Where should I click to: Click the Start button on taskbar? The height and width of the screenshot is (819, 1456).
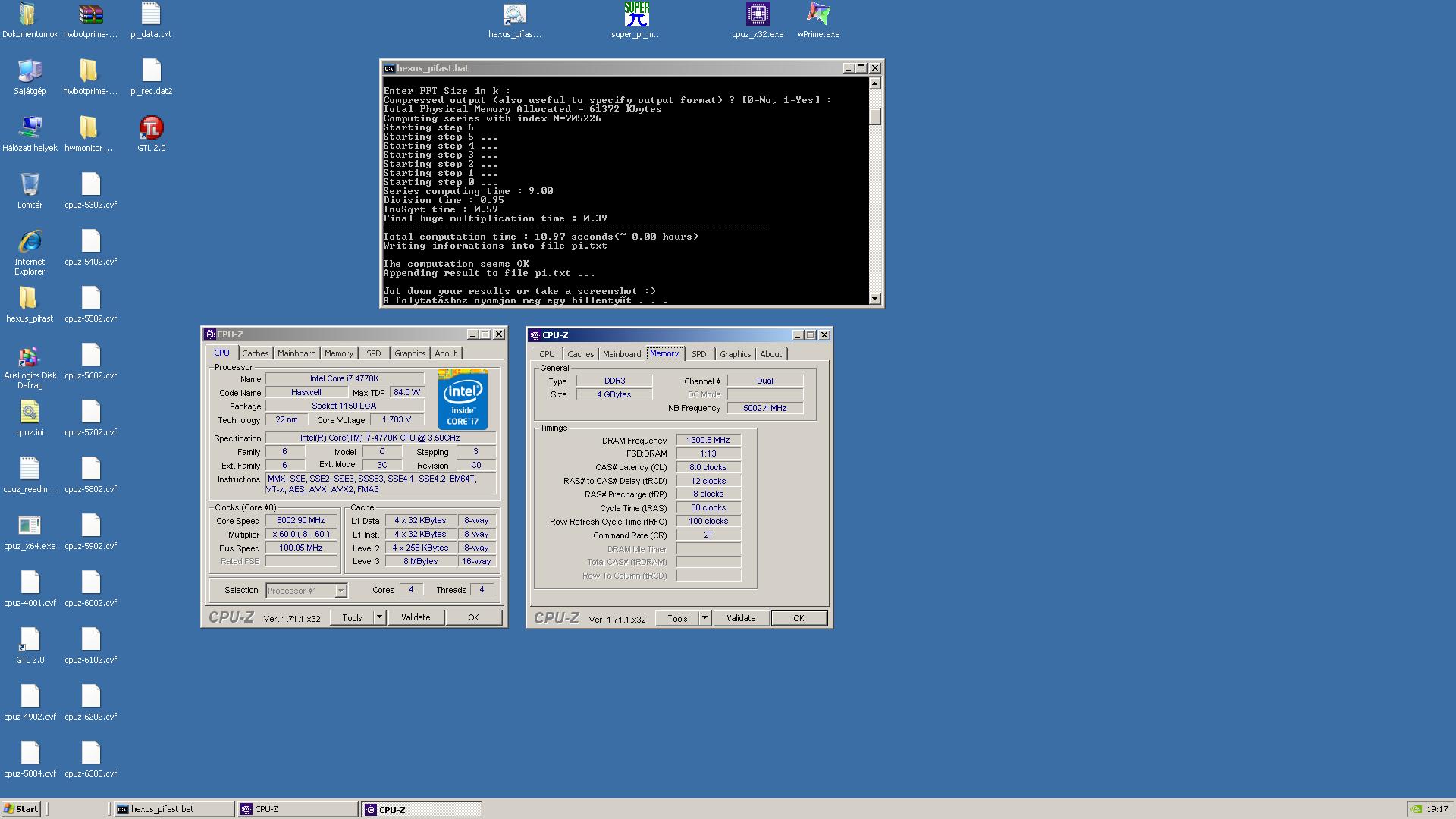coord(20,809)
